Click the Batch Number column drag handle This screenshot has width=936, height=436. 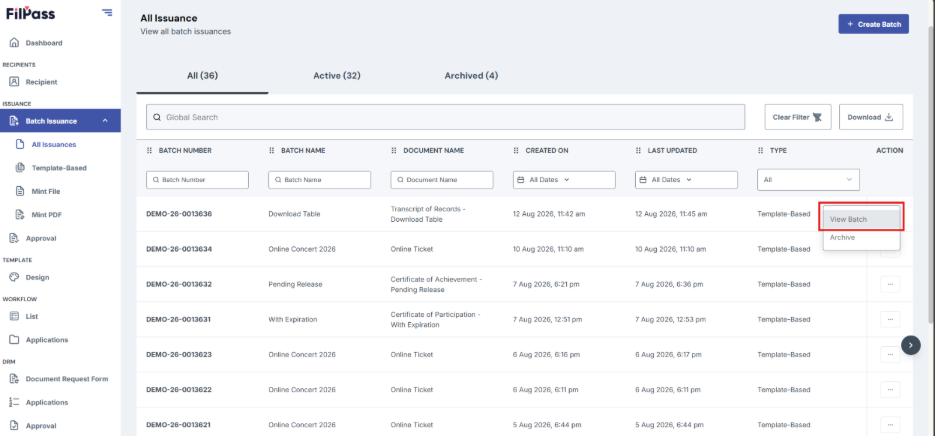pyautogui.click(x=149, y=151)
